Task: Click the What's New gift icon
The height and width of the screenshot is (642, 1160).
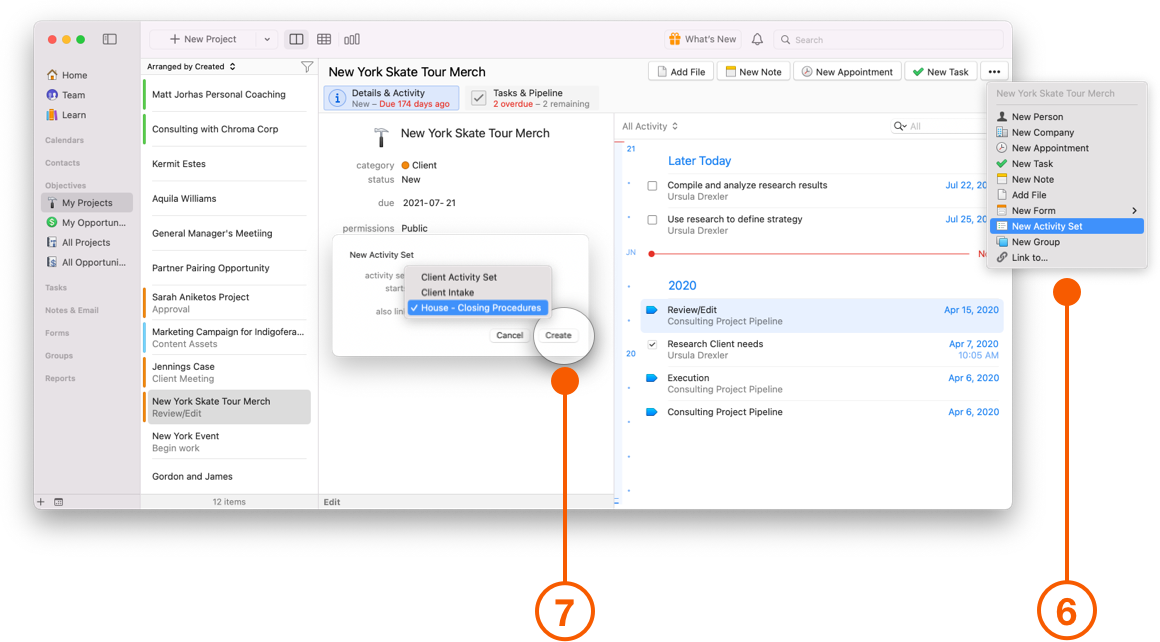Action: (x=678, y=38)
